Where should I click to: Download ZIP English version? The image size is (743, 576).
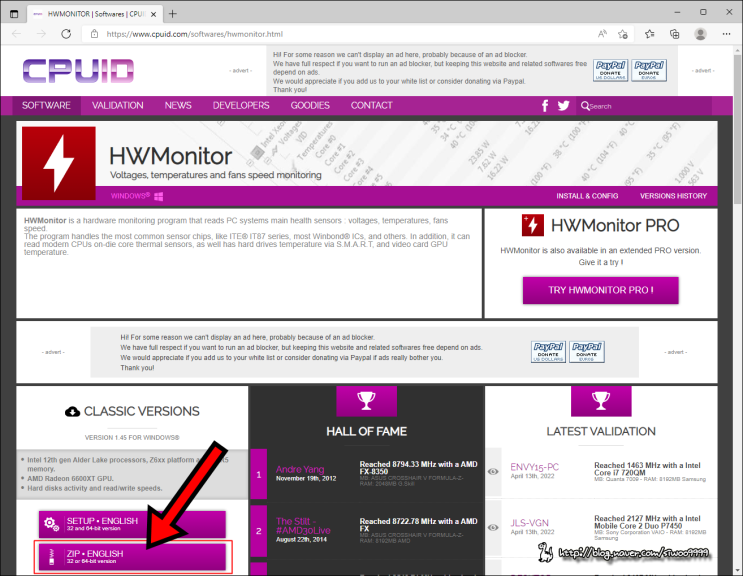tap(132, 557)
